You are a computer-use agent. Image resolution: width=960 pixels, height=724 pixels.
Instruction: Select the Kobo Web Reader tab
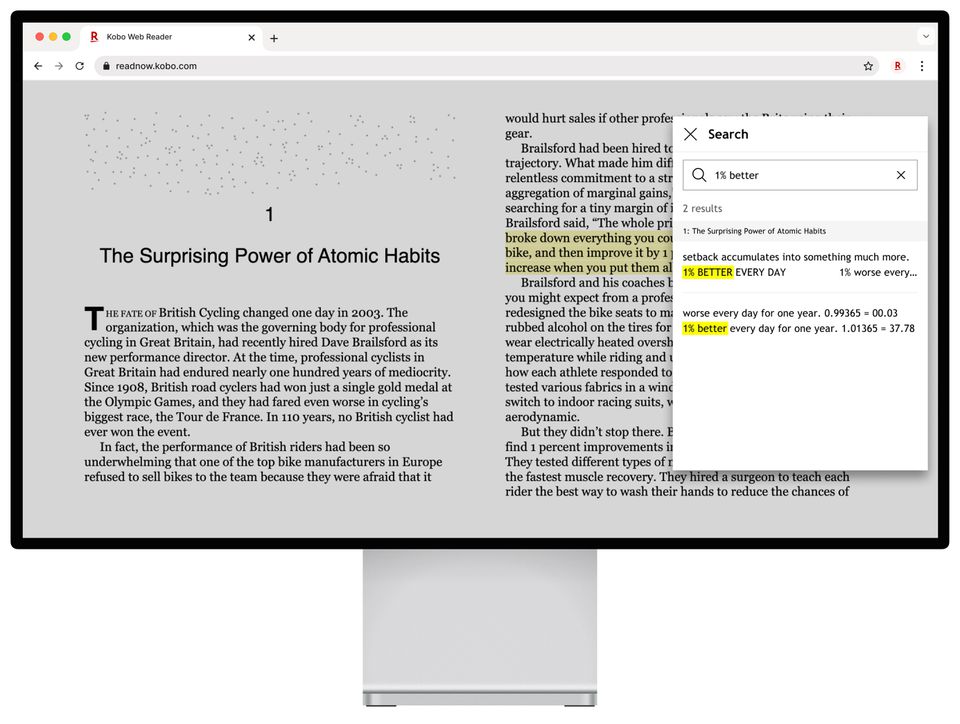click(x=173, y=37)
